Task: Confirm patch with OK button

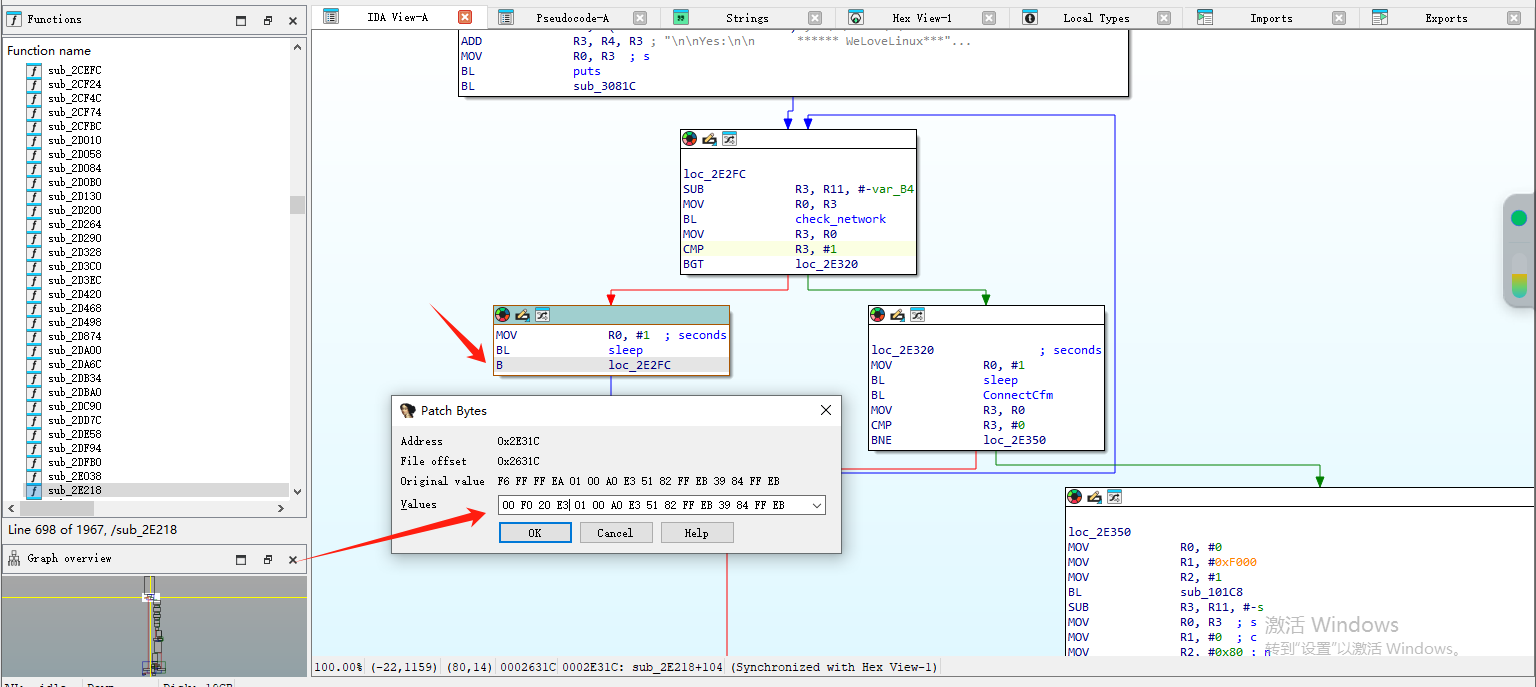Action: coord(535,533)
